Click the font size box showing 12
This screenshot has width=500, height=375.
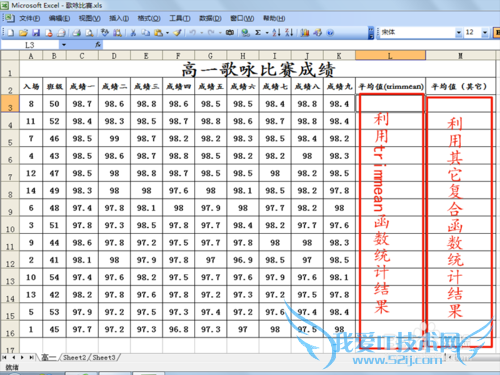coord(473,33)
